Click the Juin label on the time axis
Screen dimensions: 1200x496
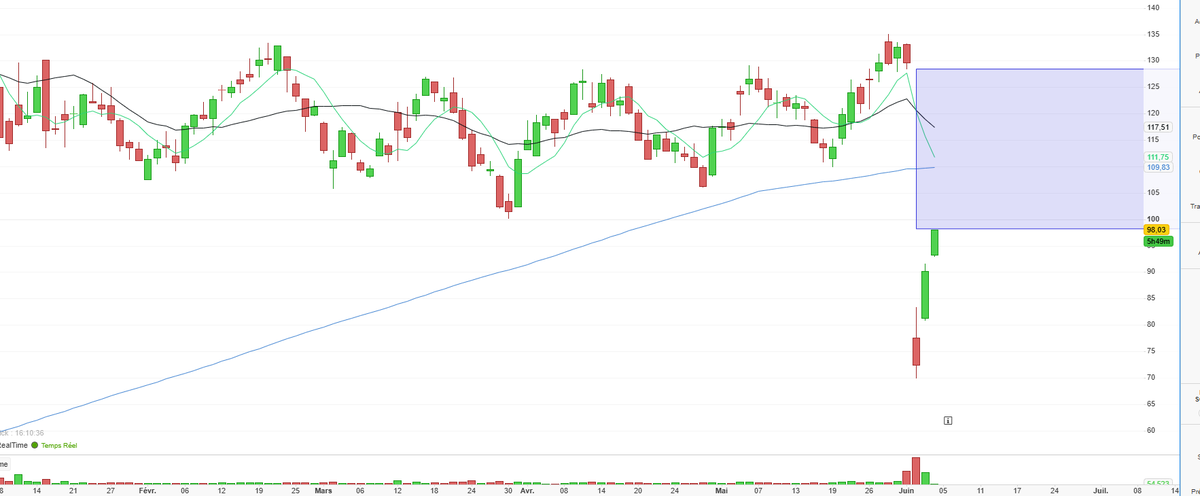point(906,491)
